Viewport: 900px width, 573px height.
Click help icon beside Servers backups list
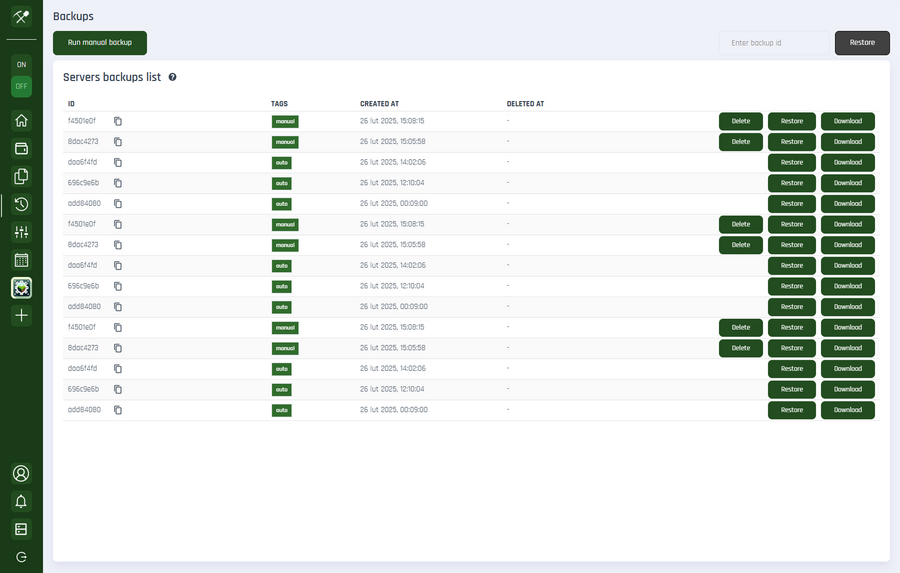(173, 77)
